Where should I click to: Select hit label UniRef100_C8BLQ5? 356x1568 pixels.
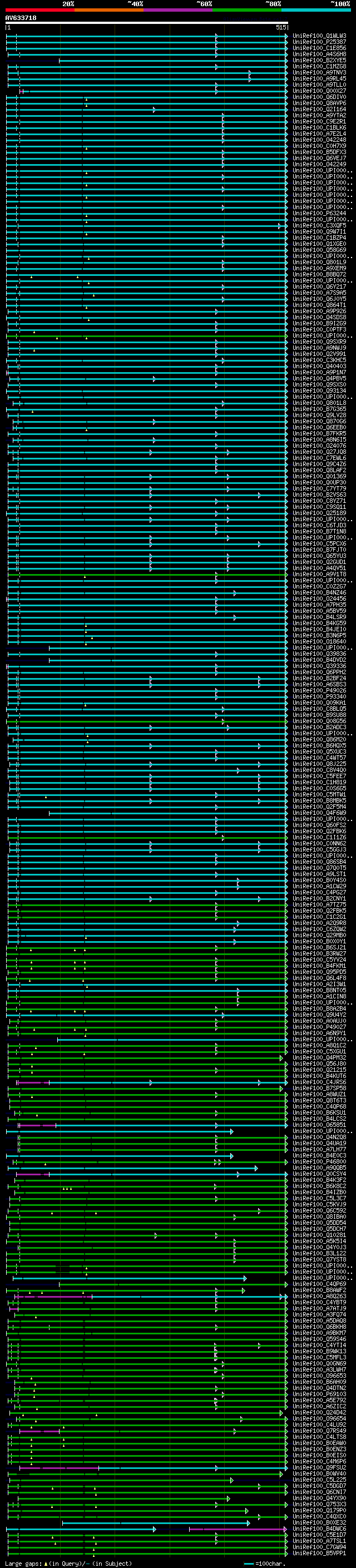click(x=319, y=709)
